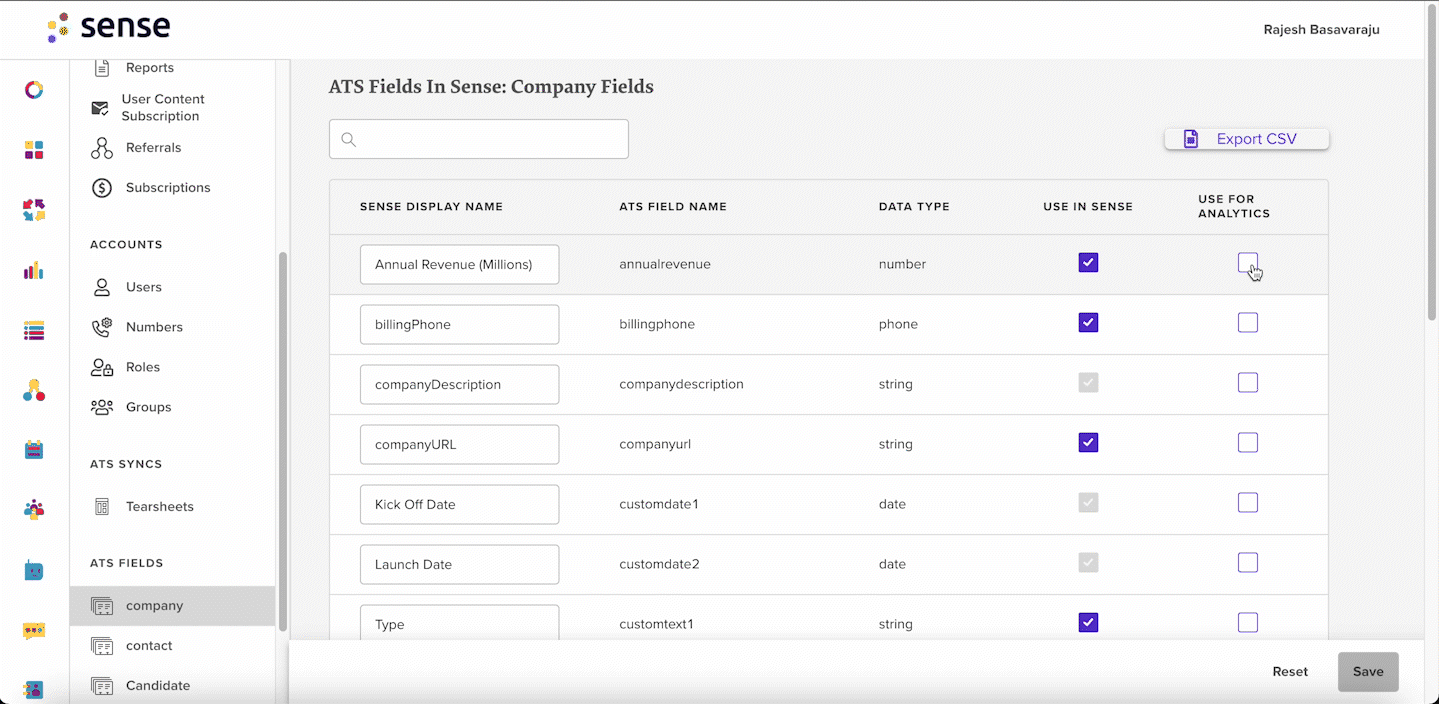This screenshot has width=1439, height=704.
Task: Open Roles under Accounts
Action: point(143,367)
